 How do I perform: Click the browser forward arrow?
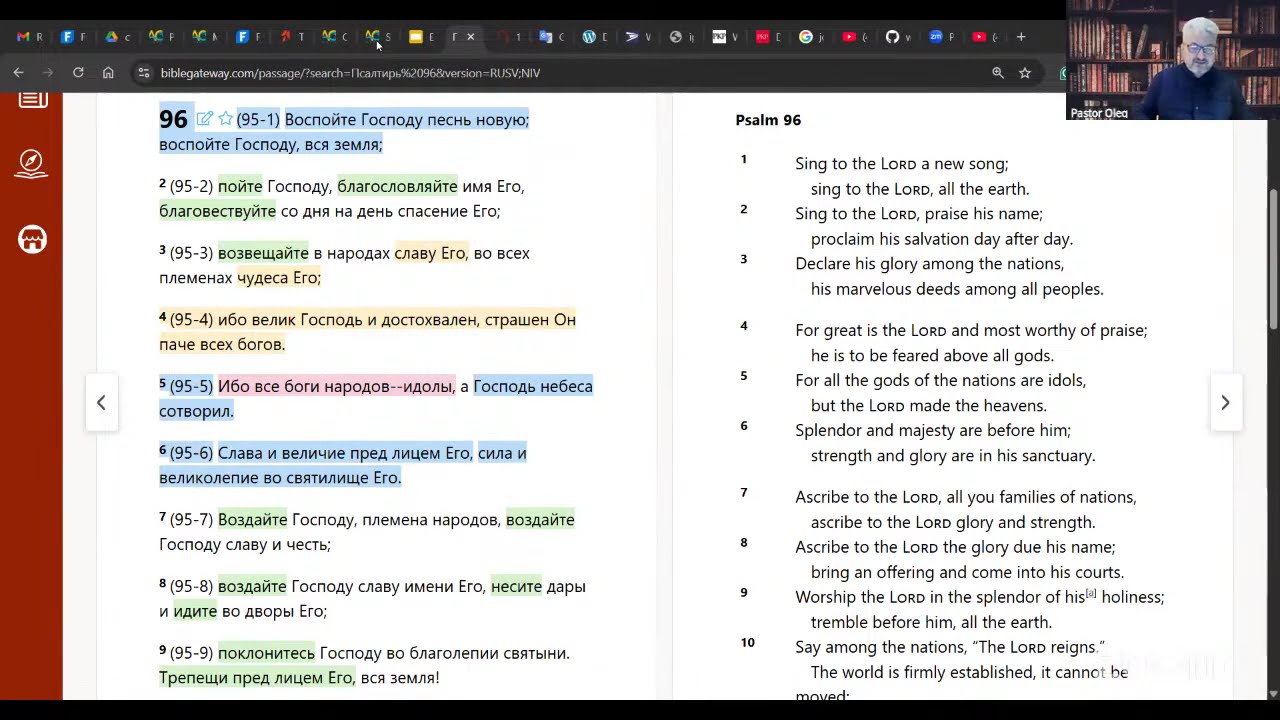47,72
